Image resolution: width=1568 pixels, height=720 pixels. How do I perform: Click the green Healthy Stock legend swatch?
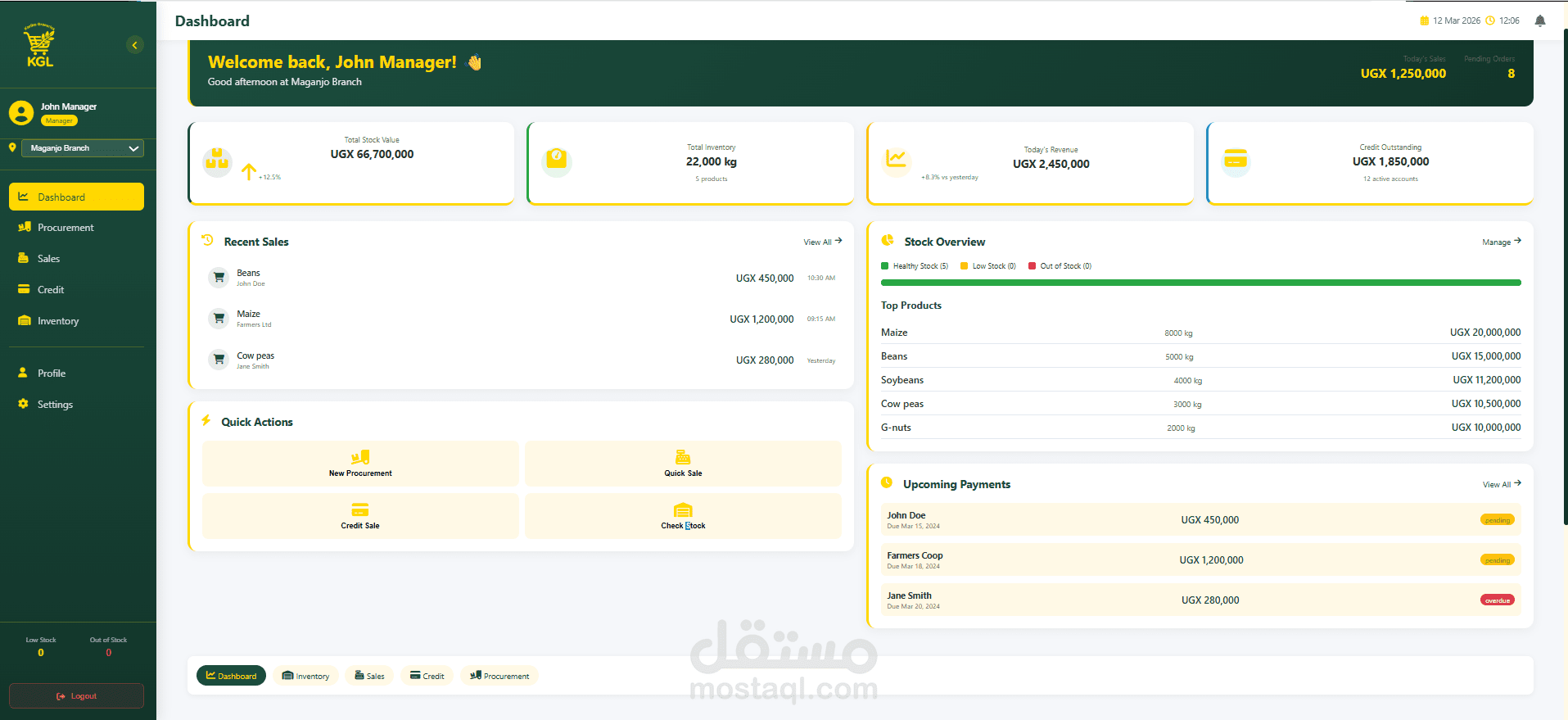(x=884, y=265)
